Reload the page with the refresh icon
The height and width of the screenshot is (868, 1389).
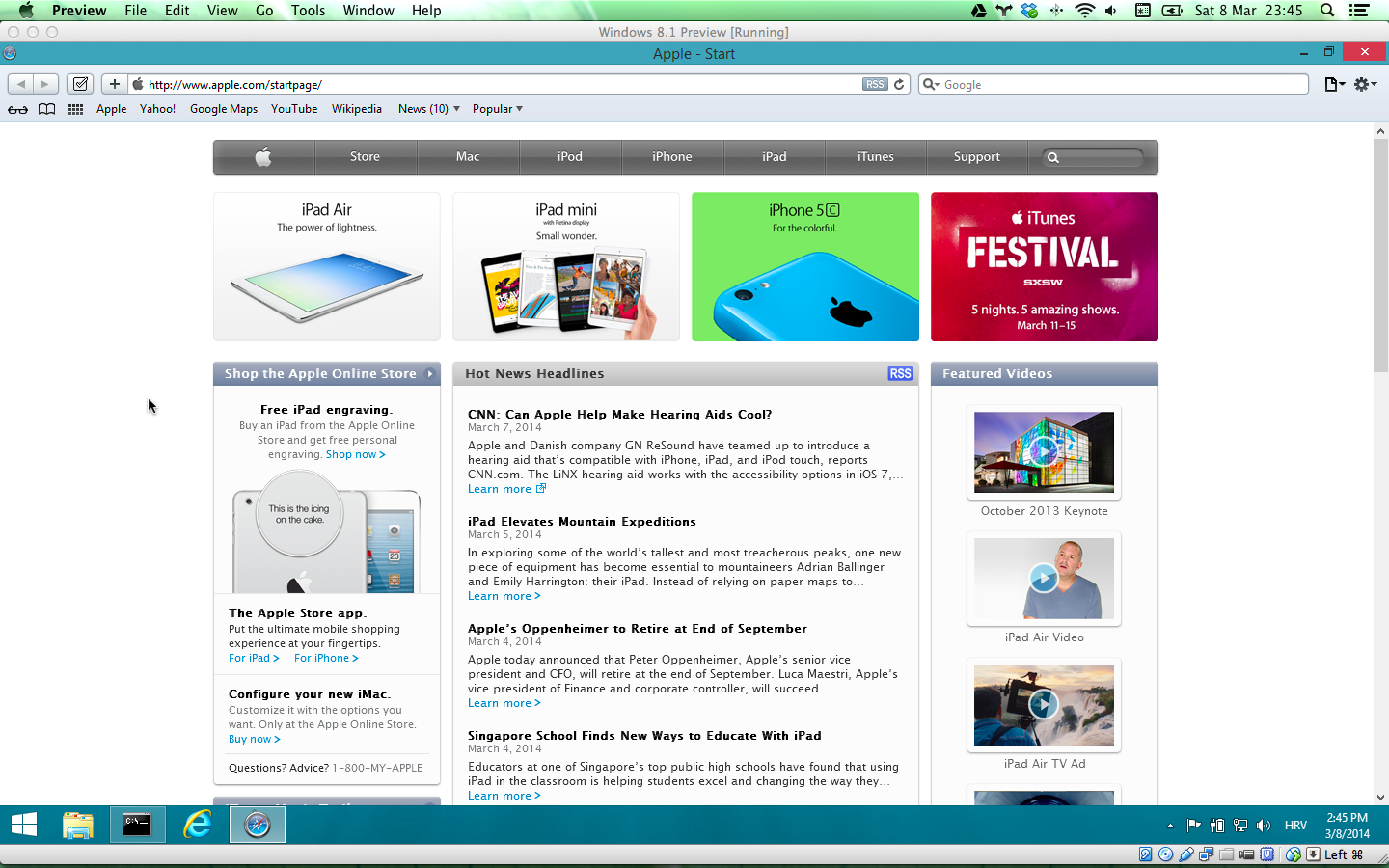899,84
